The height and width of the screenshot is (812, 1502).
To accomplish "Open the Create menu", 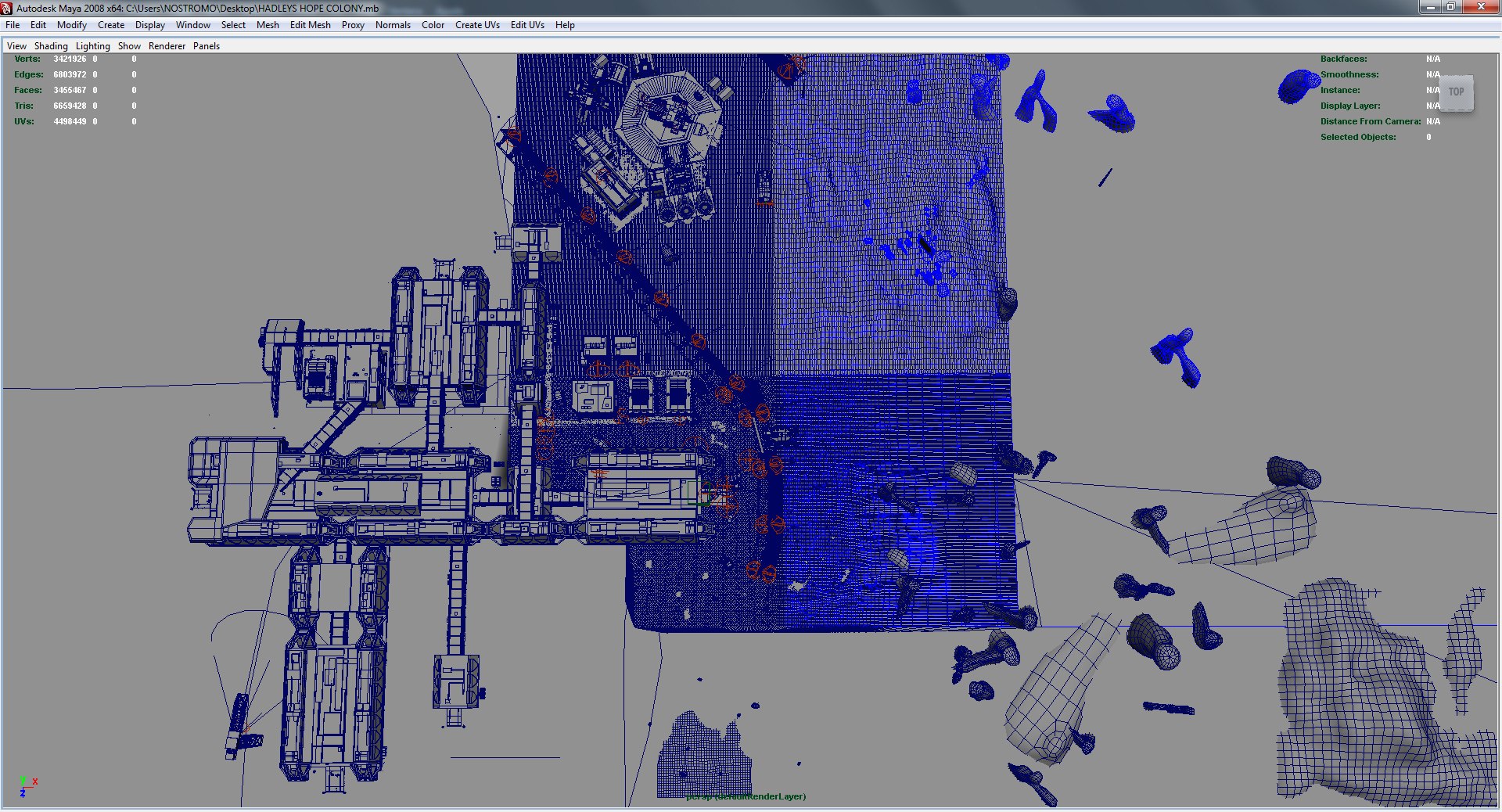I will click(x=111, y=25).
